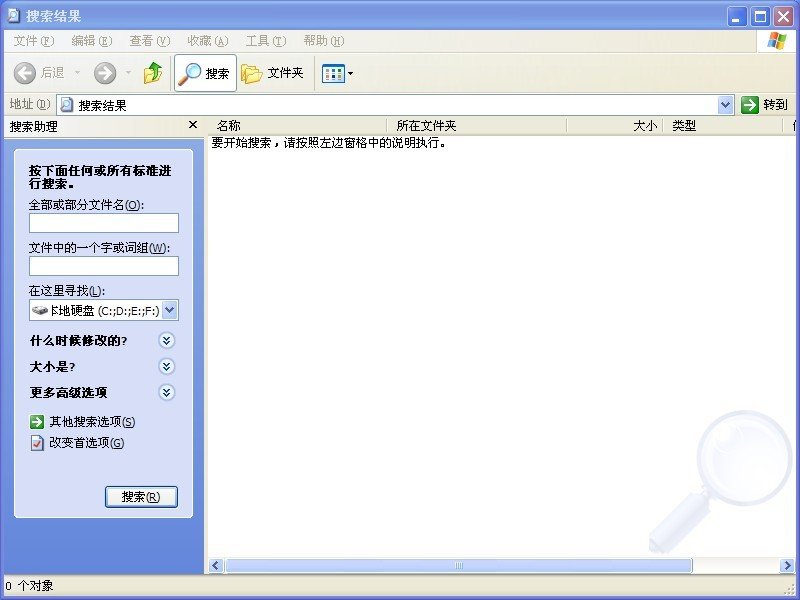Open the Views icon dropdown
The width and height of the screenshot is (800, 600).
click(337, 73)
